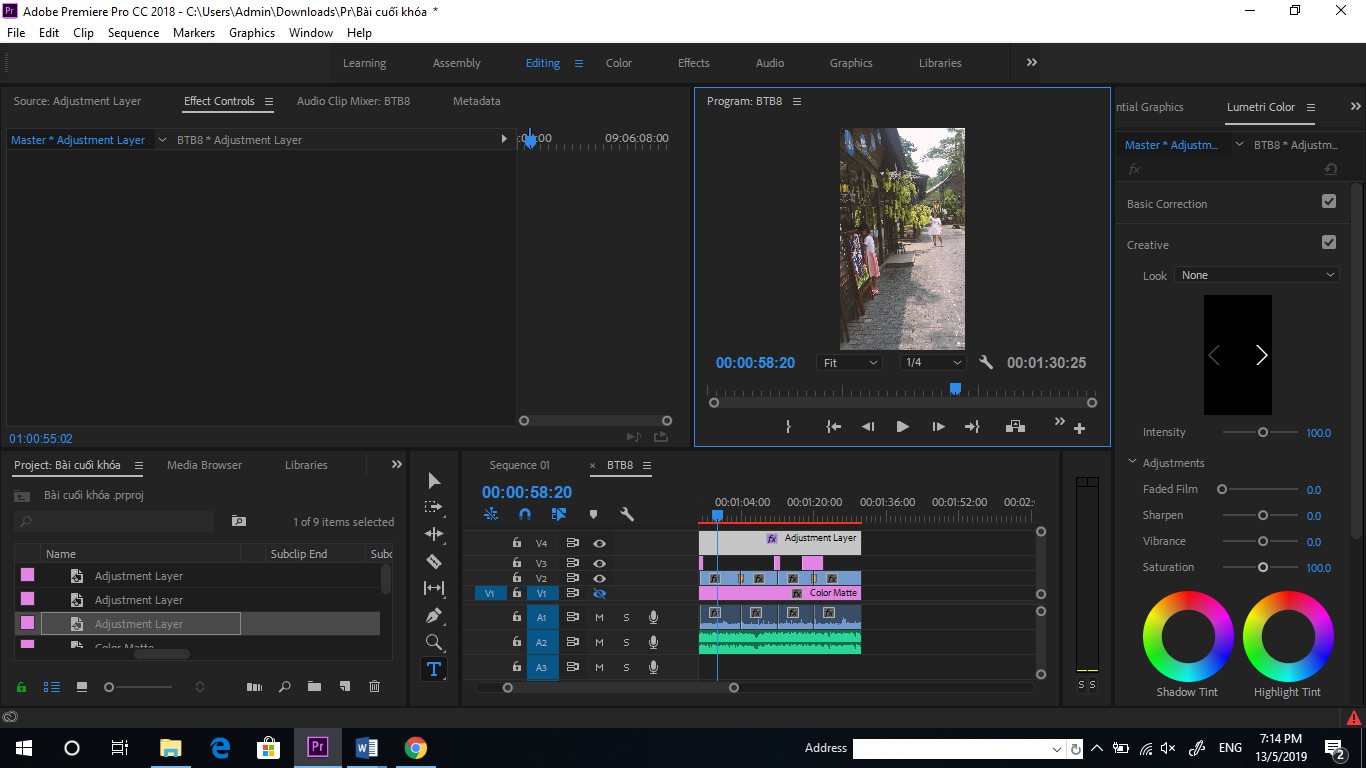Open the Graphics menu
Screen dimensions: 1366x768
252,32
